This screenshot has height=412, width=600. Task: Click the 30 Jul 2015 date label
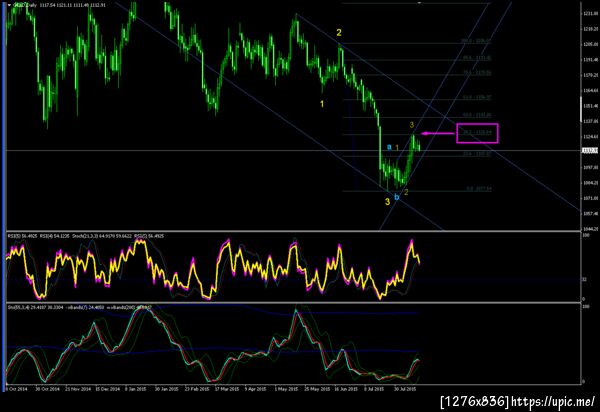click(x=405, y=389)
